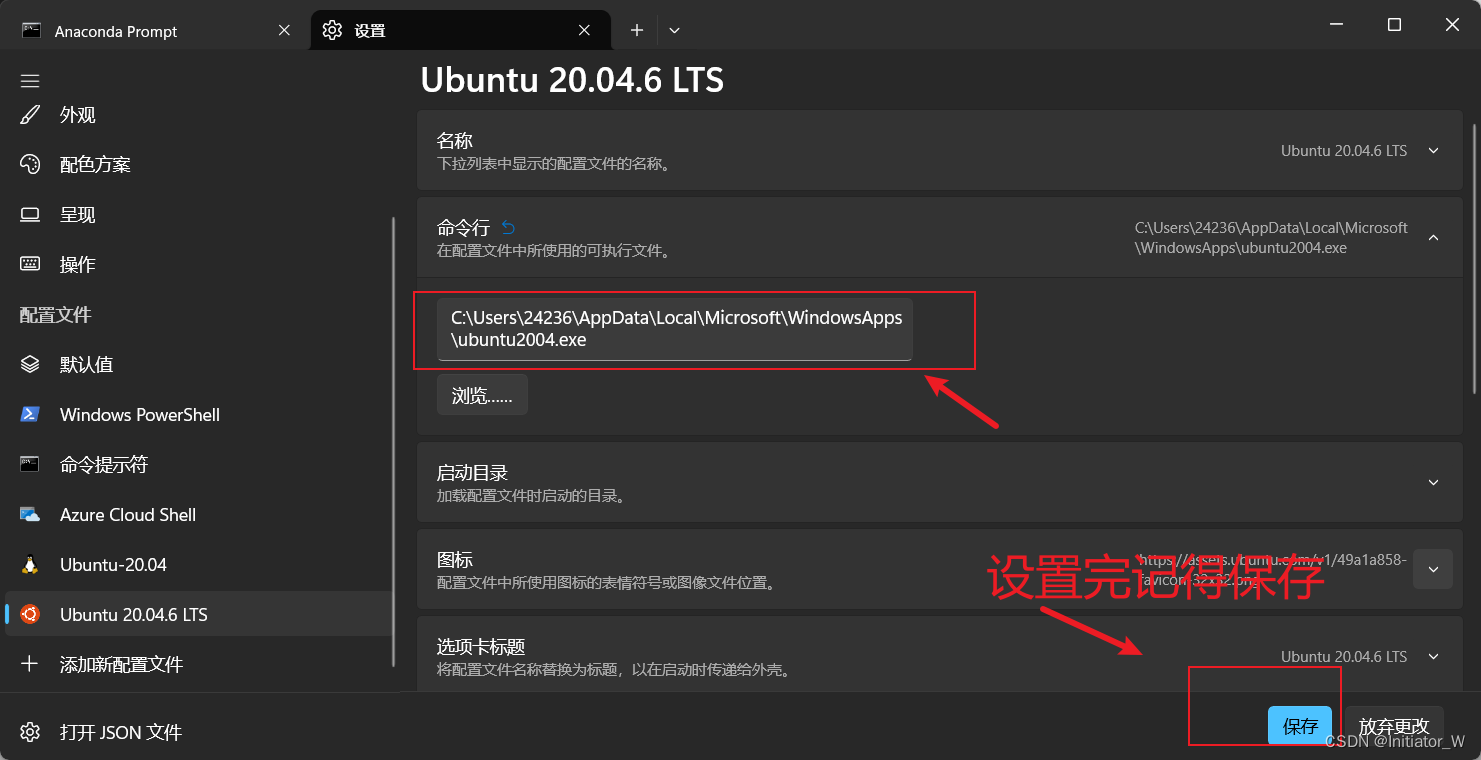Maximize the Terminal window
Screen dimensions: 1481x760
click(1394, 25)
